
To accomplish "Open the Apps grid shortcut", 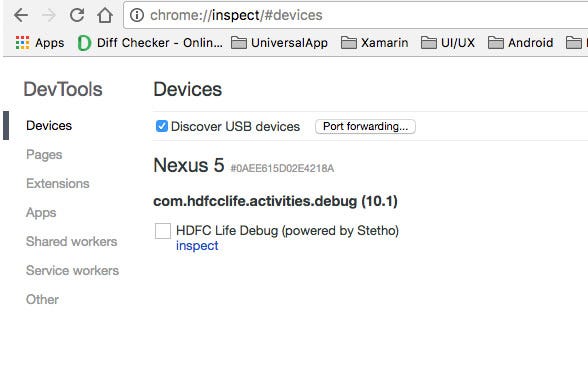I will pyautogui.click(x=40, y=43).
